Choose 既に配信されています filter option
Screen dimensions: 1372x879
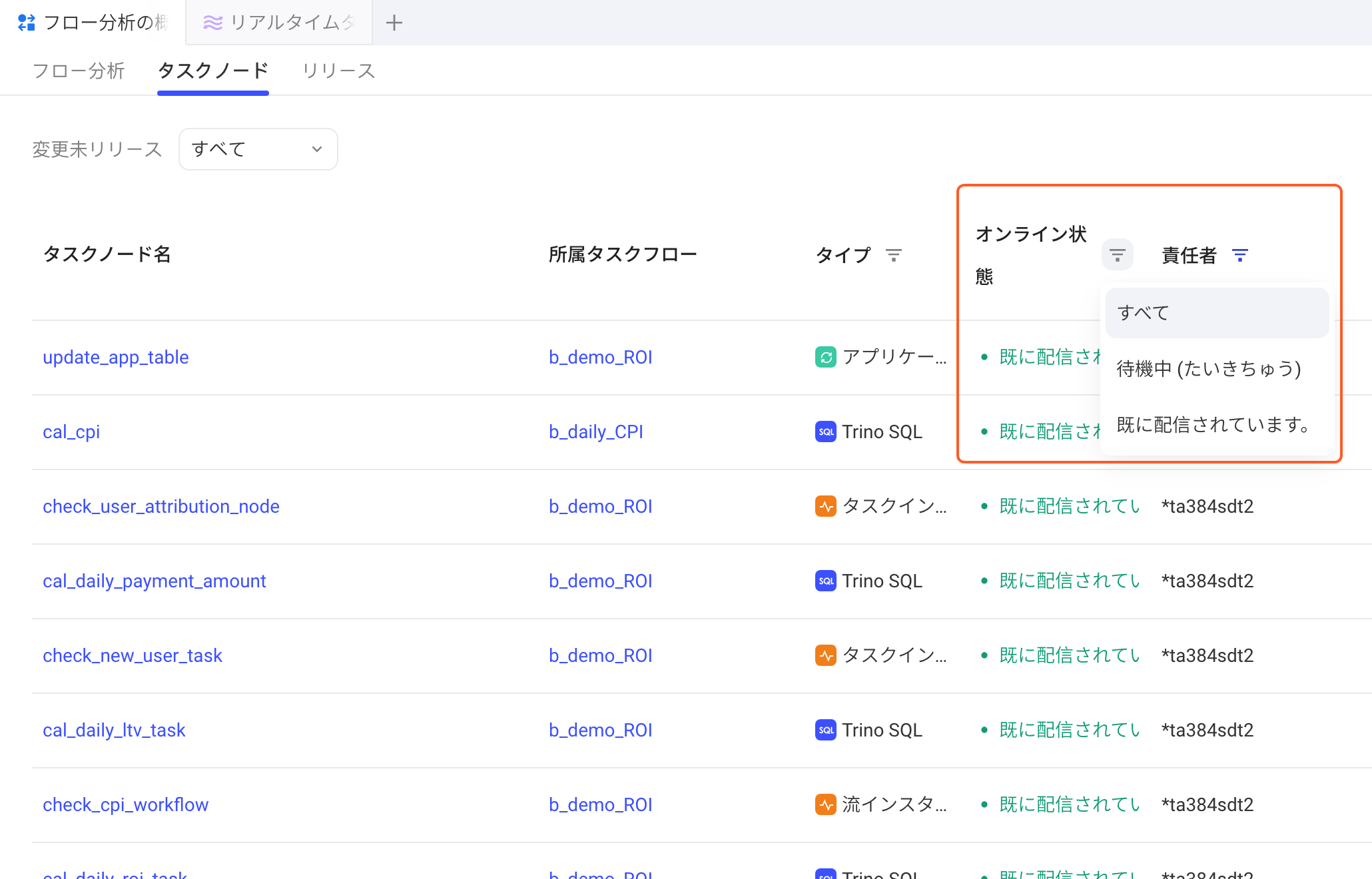click(x=1217, y=425)
